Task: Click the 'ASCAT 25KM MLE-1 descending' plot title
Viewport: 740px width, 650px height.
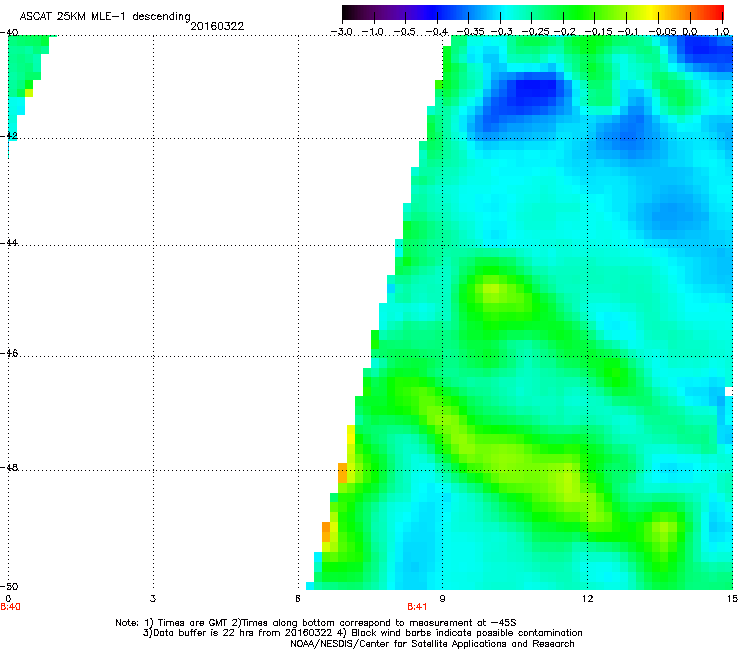Action: (105, 16)
